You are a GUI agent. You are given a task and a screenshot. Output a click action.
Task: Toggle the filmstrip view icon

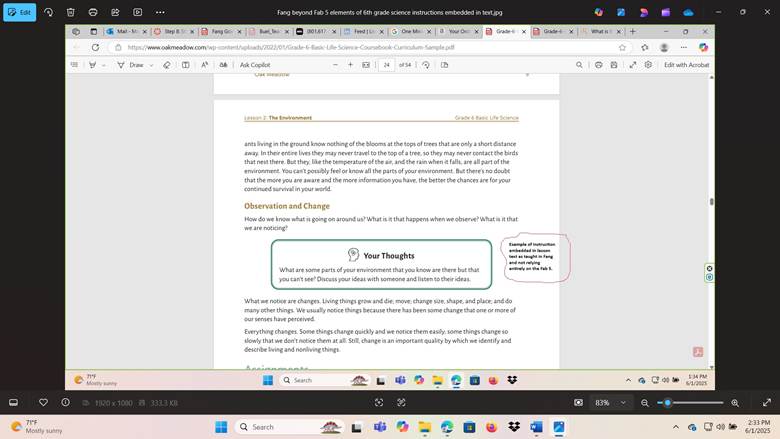[14, 402]
